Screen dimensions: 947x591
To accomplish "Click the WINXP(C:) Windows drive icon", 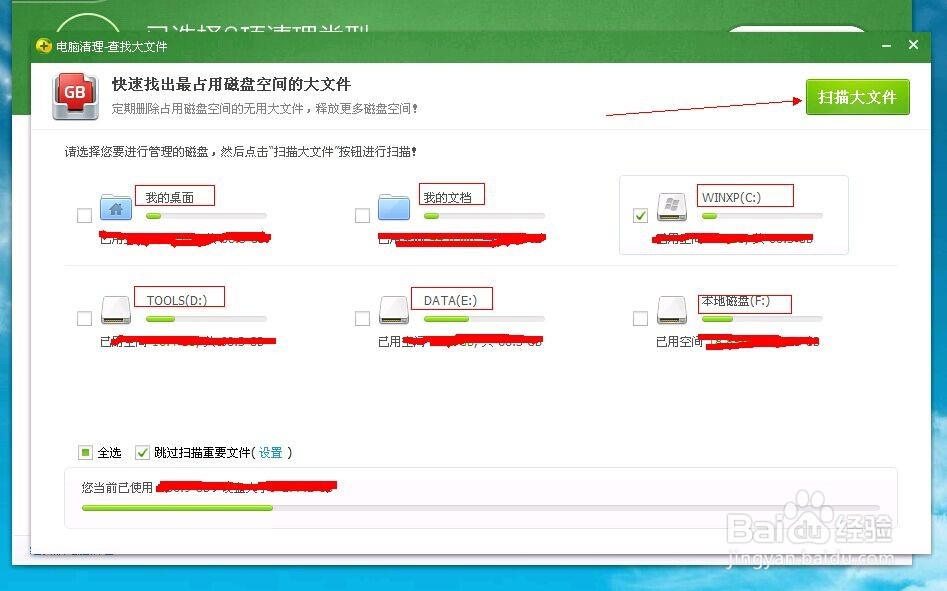I will click(x=671, y=207).
